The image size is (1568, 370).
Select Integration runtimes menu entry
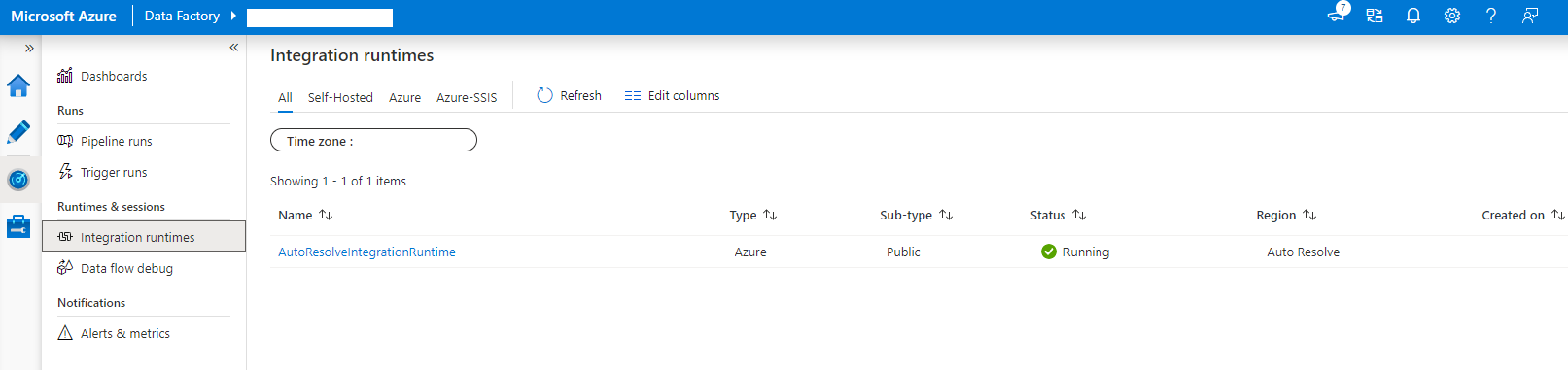pyautogui.click(x=144, y=236)
